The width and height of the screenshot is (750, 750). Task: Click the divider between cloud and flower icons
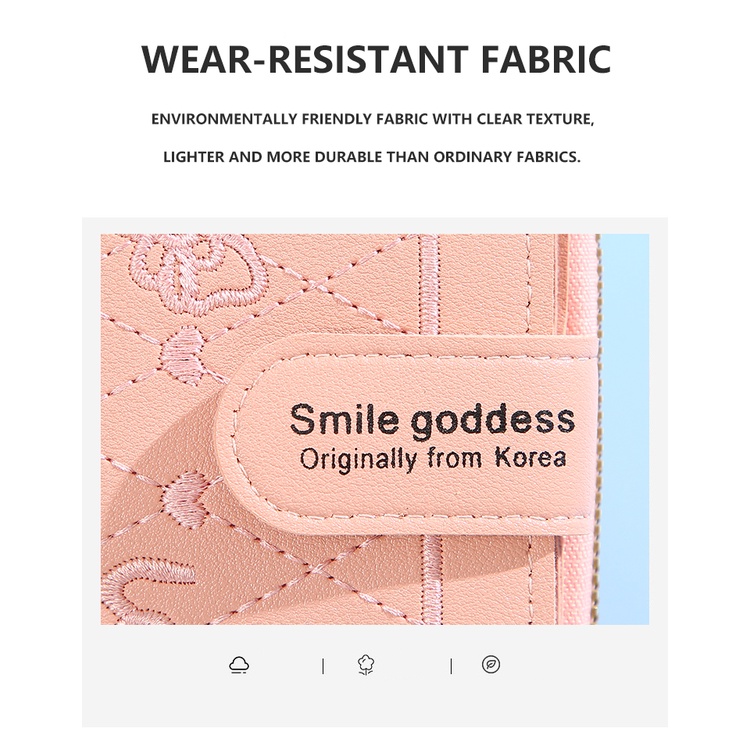click(x=323, y=666)
